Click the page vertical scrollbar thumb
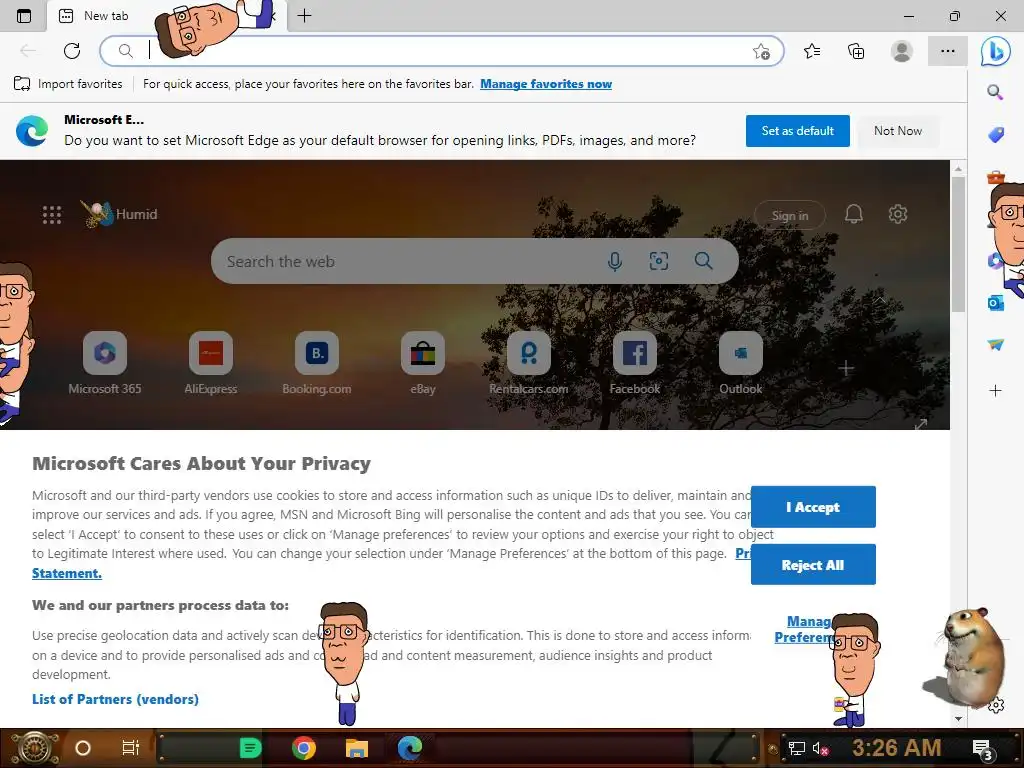 (x=958, y=244)
